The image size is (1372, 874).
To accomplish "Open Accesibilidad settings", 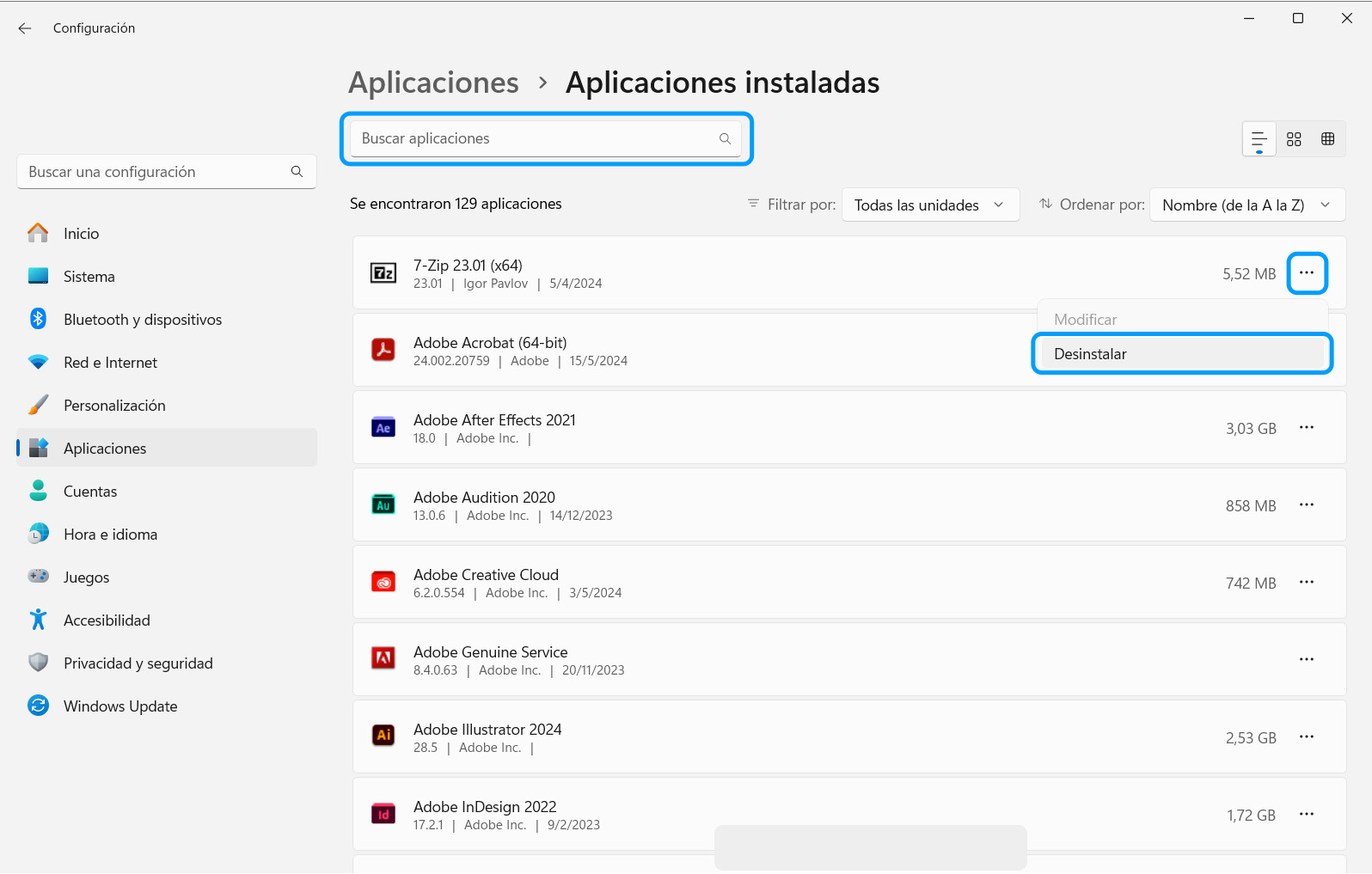I will [x=167, y=620].
